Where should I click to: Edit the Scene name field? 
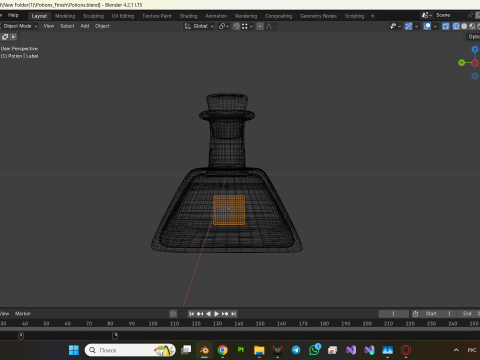pyautogui.click(x=450, y=15)
